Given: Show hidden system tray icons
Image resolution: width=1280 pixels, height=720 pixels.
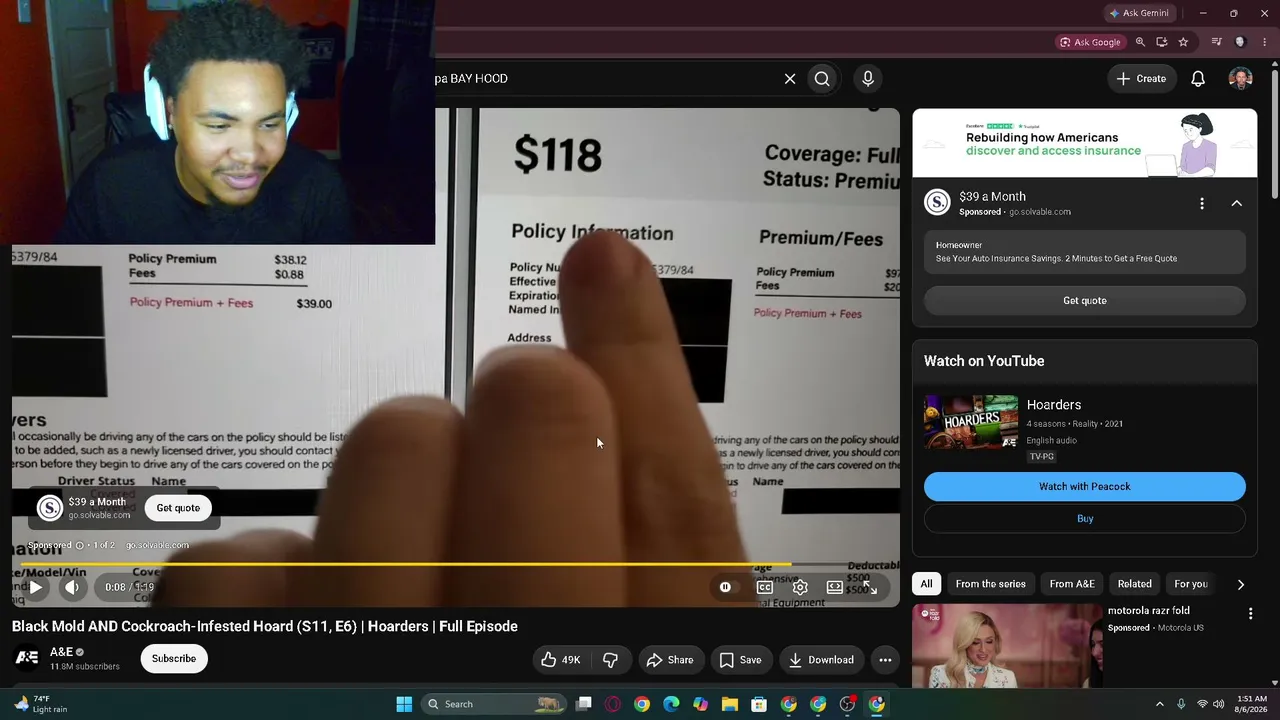Looking at the screenshot, I should point(1159,704).
